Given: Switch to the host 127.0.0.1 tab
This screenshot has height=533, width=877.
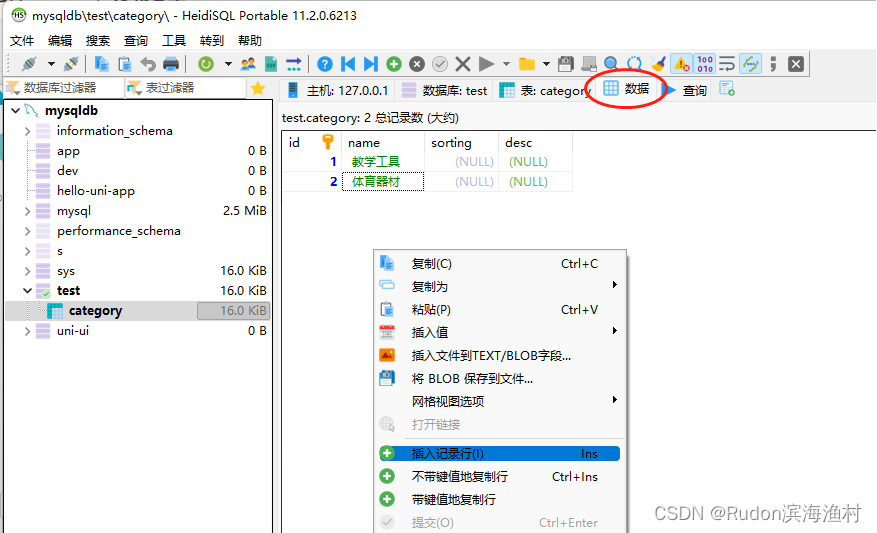Looking at the screenshot, I should pyautogui.click(x=337, y=90).
